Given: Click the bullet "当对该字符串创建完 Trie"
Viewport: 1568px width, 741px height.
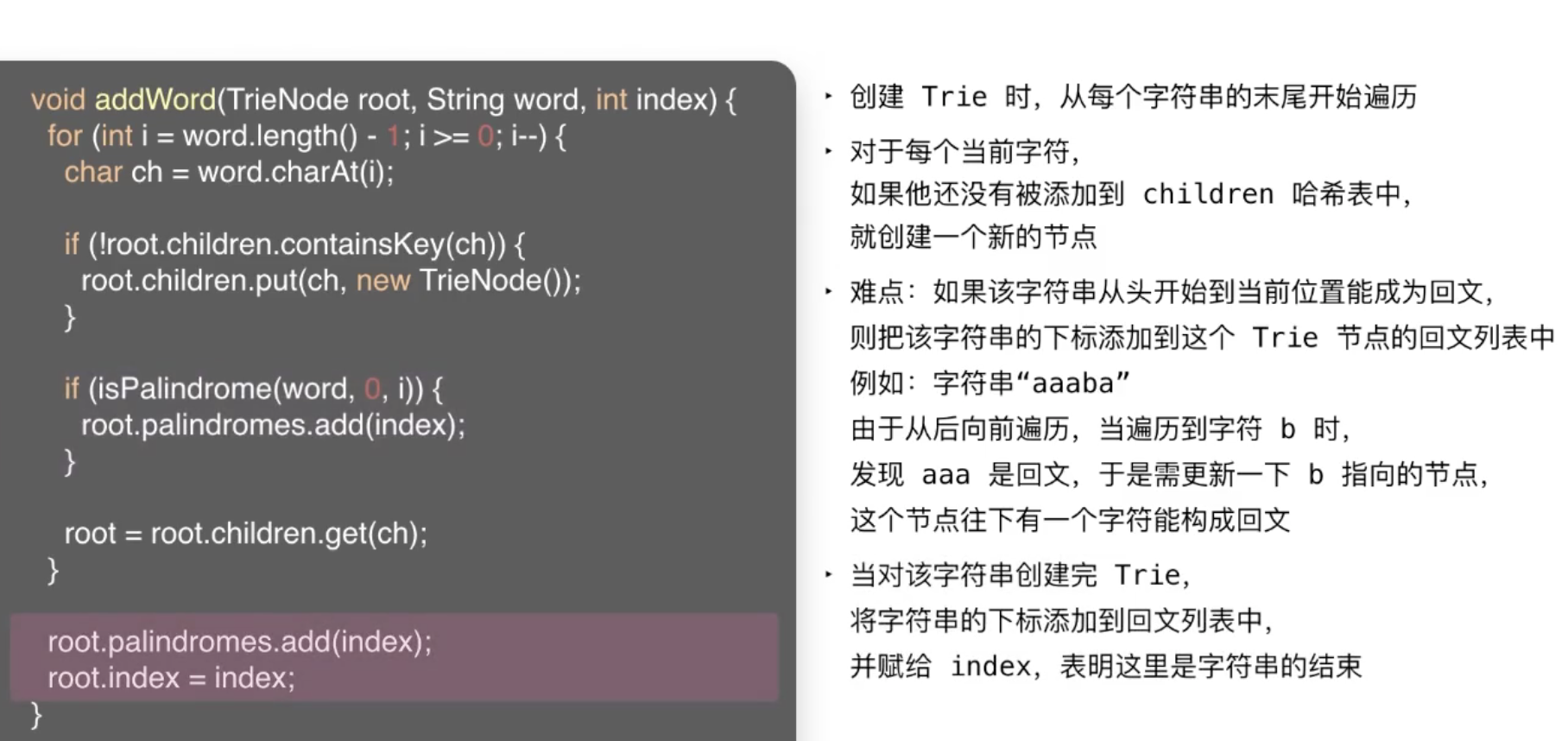Looking at the screenshot, I should tap(1020, 575).
